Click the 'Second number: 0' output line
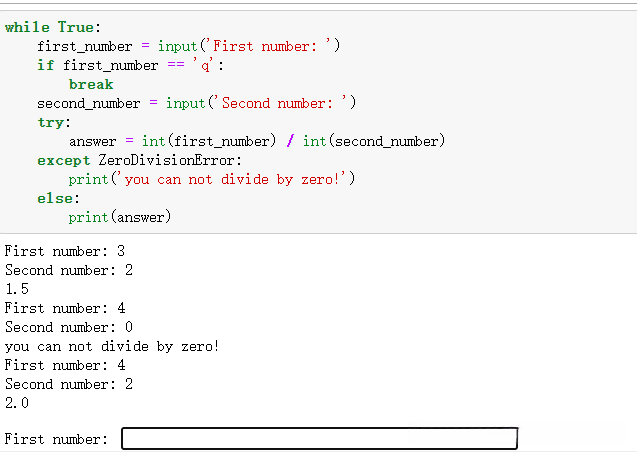 pos(69,327)
